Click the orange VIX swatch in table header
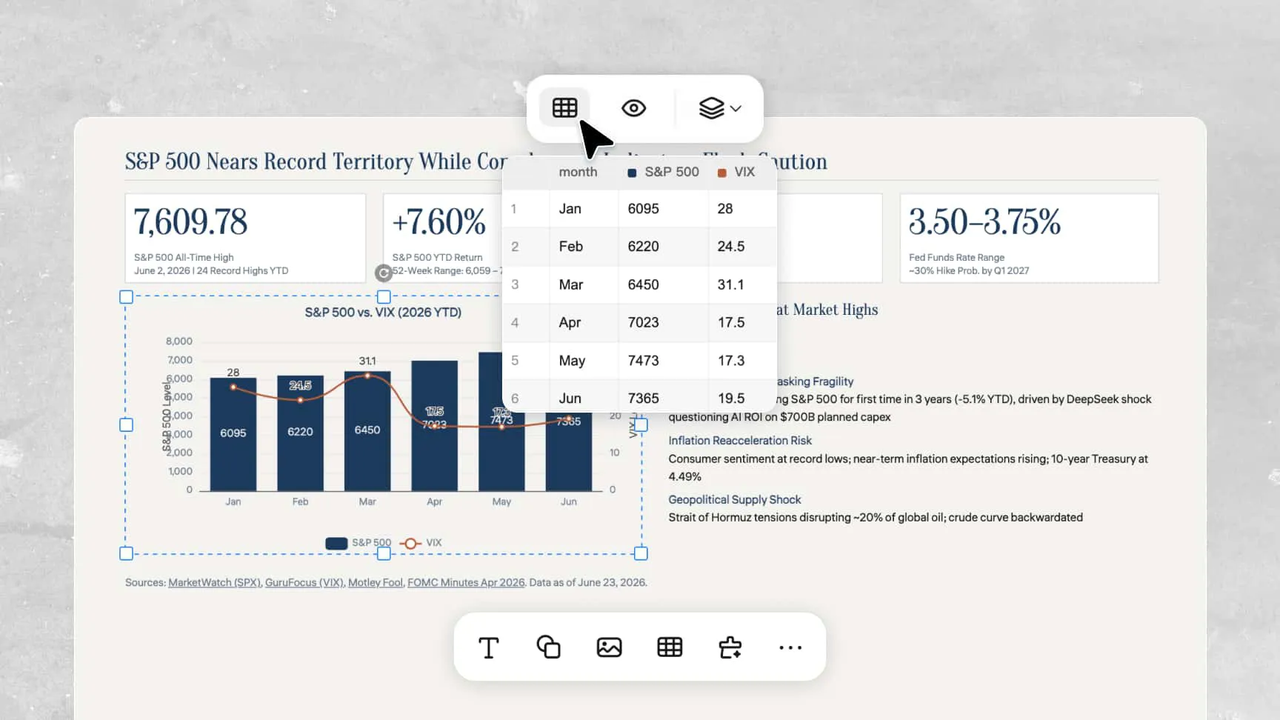The height and width of the screenshot is (720, 1280). (x=722, y=173)
